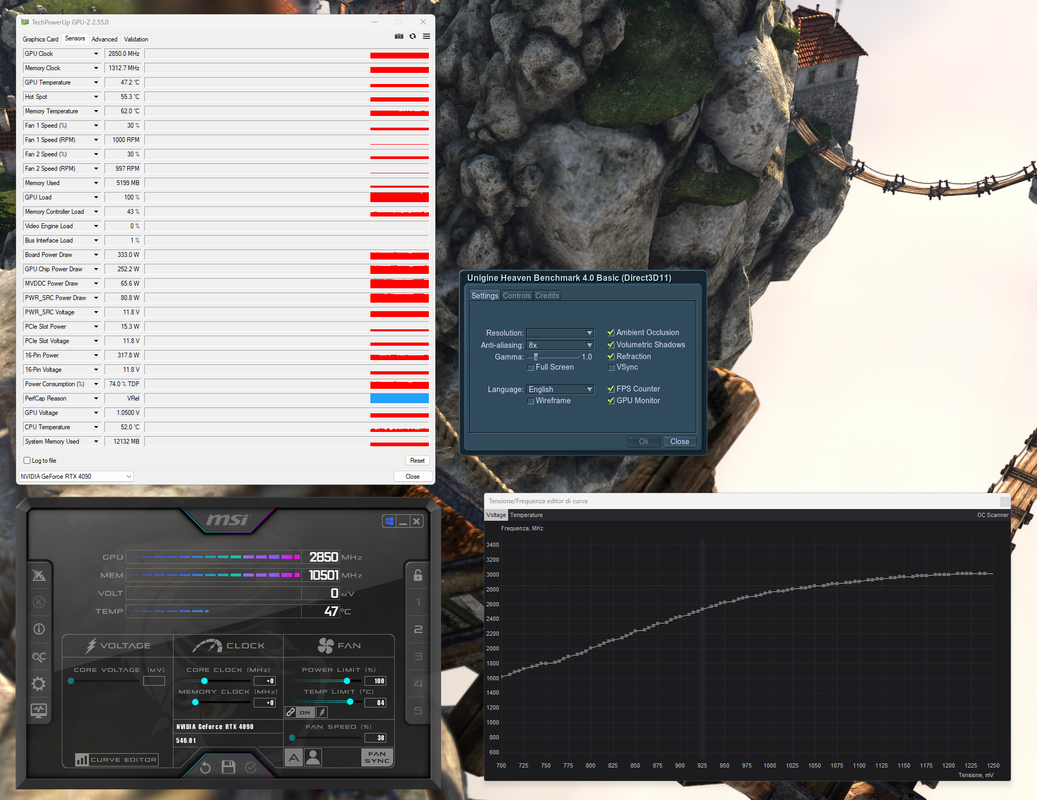1037x800 pixels.
Task: Enable auto fan mode A button
Action: (x=294, y=757)
